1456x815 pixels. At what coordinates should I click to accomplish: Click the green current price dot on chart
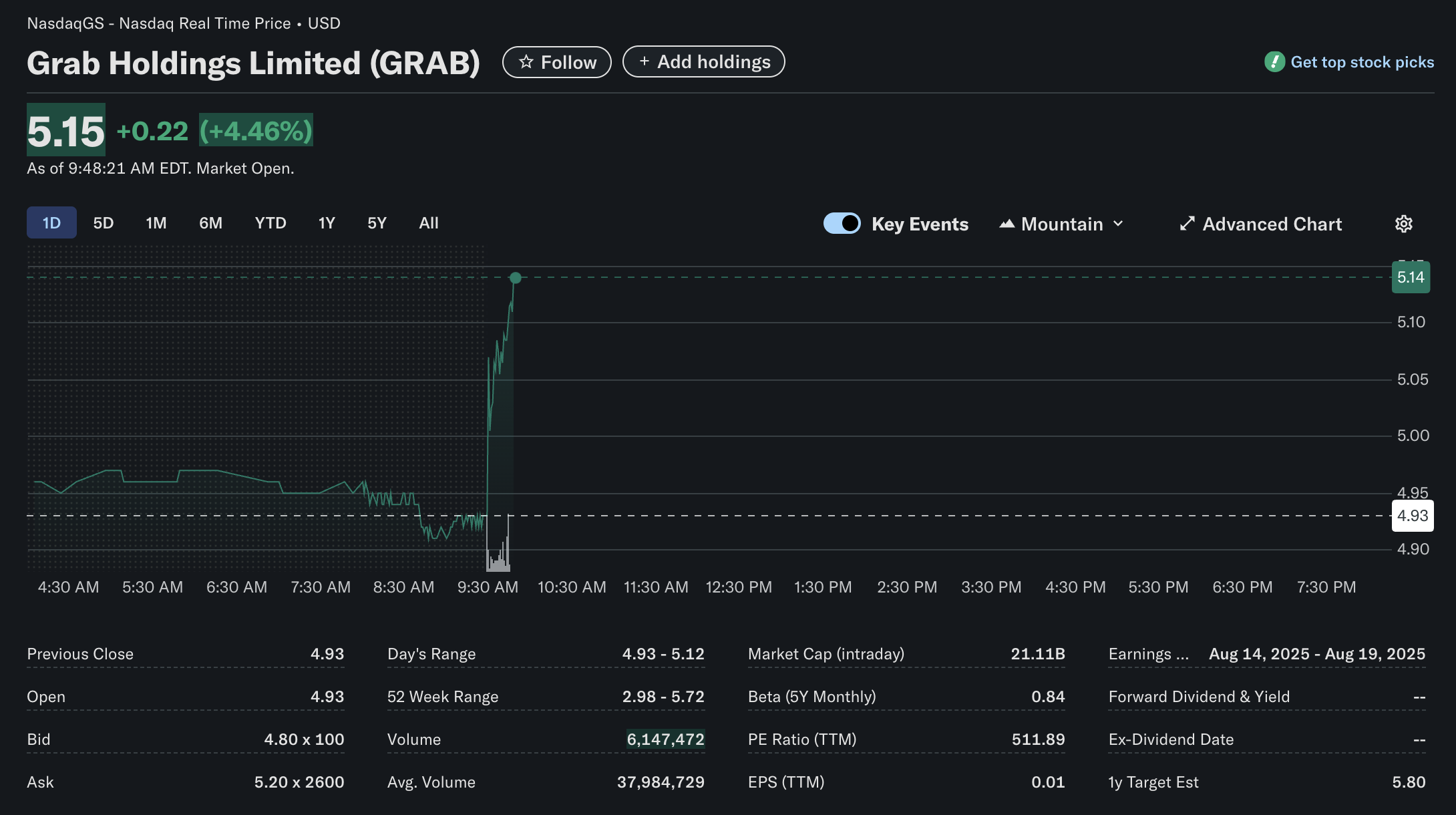515,278
